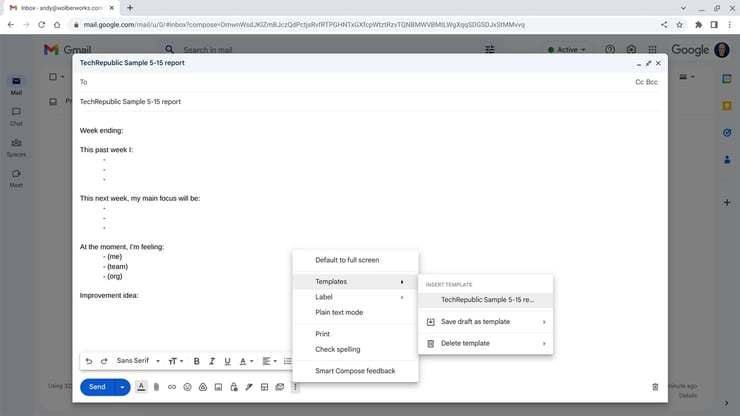The width and height of the screenshot is (740, 416).
Task: Click the three-dot more options icon
Action: coord(295,387)
